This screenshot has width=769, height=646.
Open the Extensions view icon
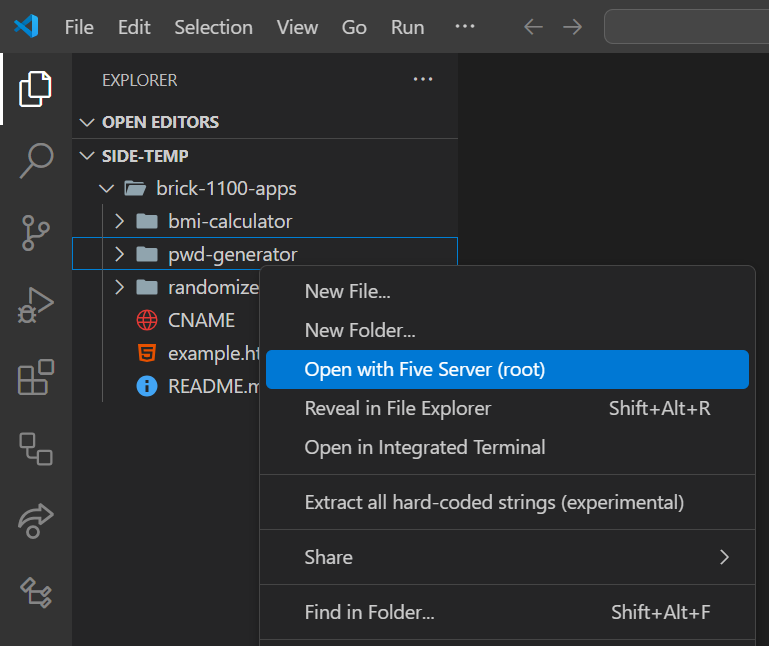pos(36,377)
